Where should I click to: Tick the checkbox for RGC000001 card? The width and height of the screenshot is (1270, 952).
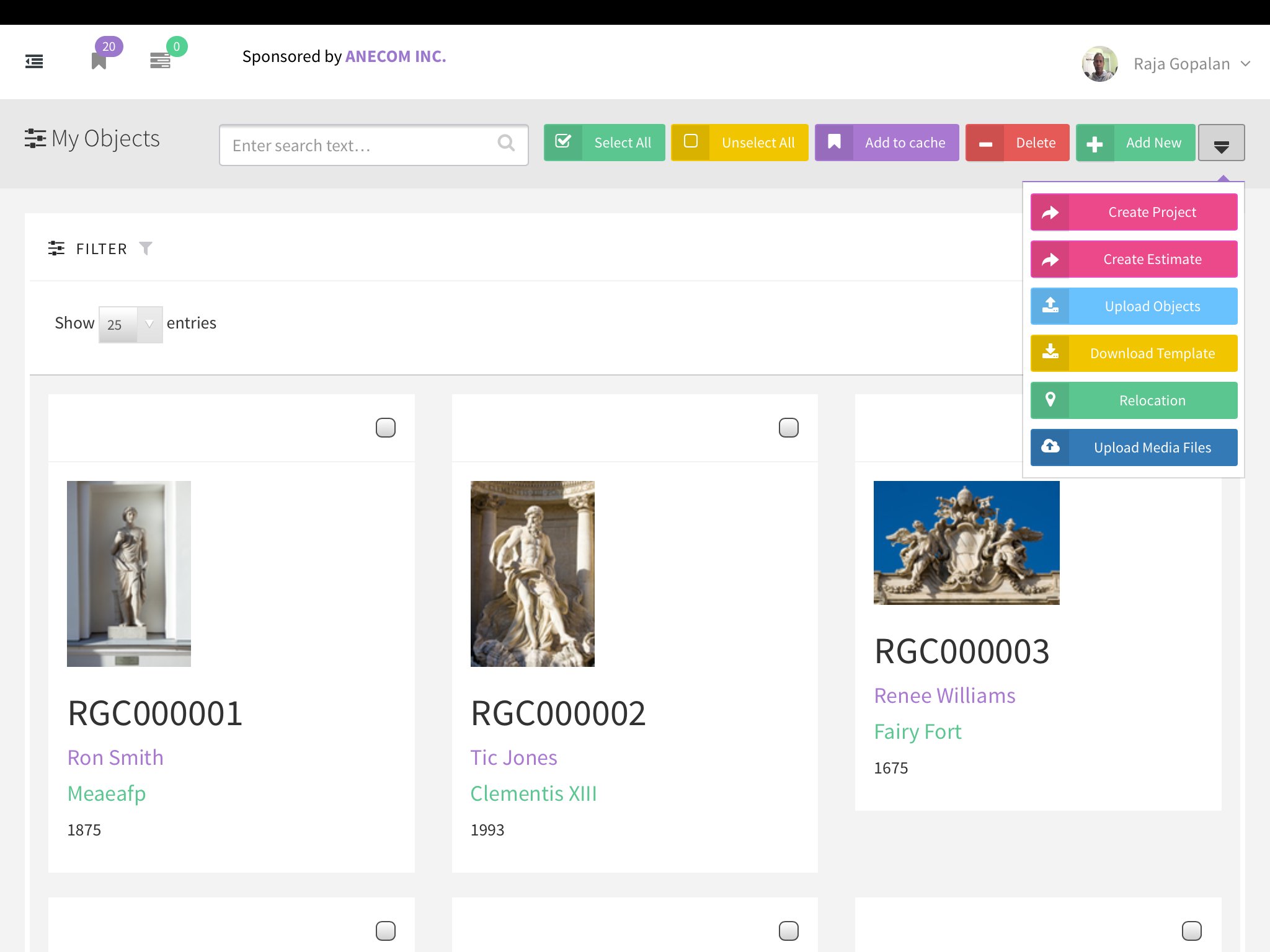click(386, 428)
